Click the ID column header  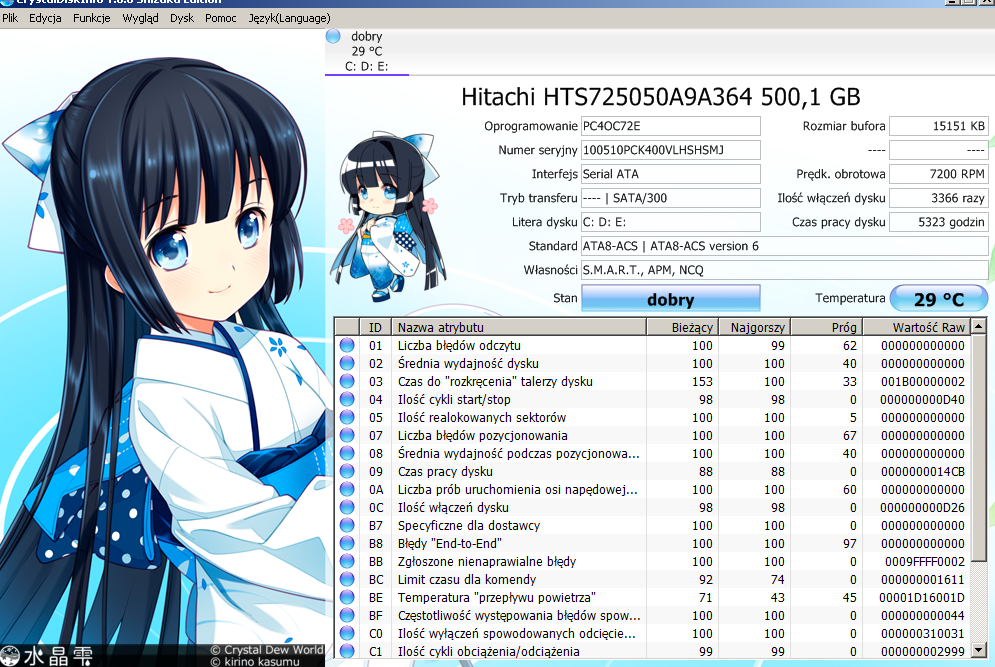point(375,327)
